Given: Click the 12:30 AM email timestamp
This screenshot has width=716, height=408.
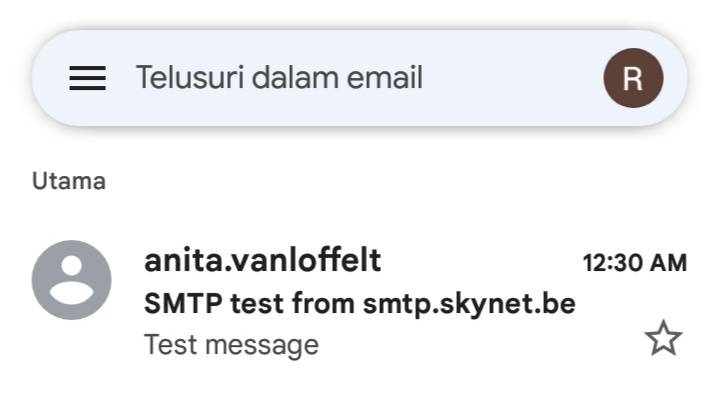Looking at the screenshot, I should 634,263.
